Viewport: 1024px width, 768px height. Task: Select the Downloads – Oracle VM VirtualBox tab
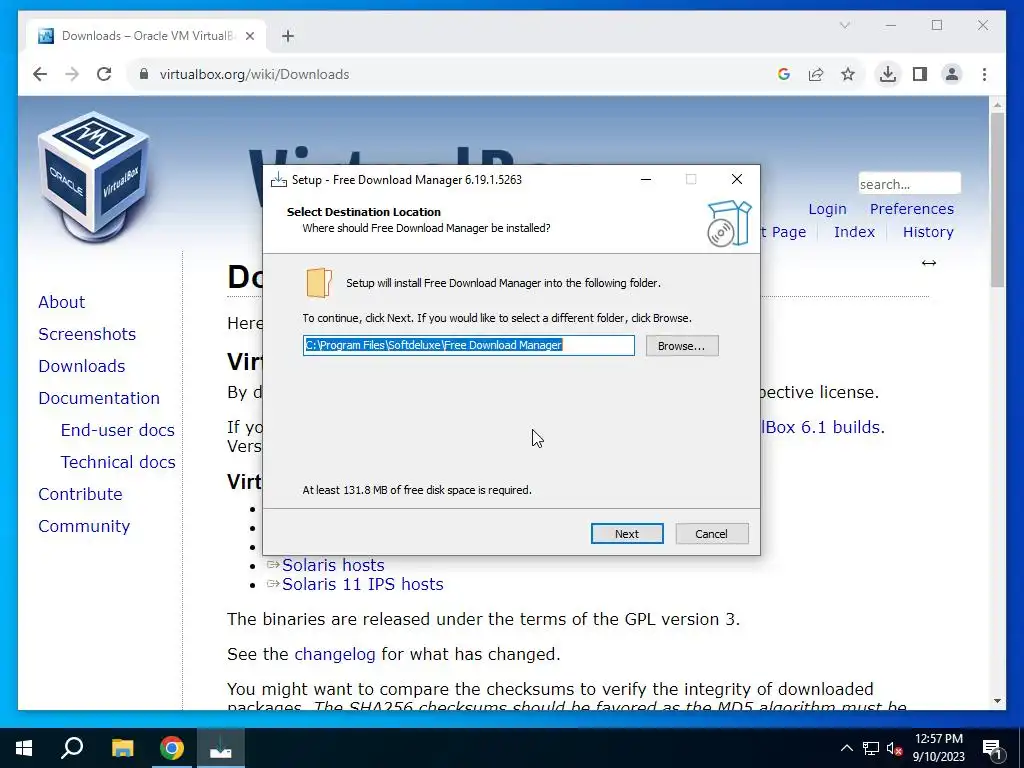click(x=146, y=36)
